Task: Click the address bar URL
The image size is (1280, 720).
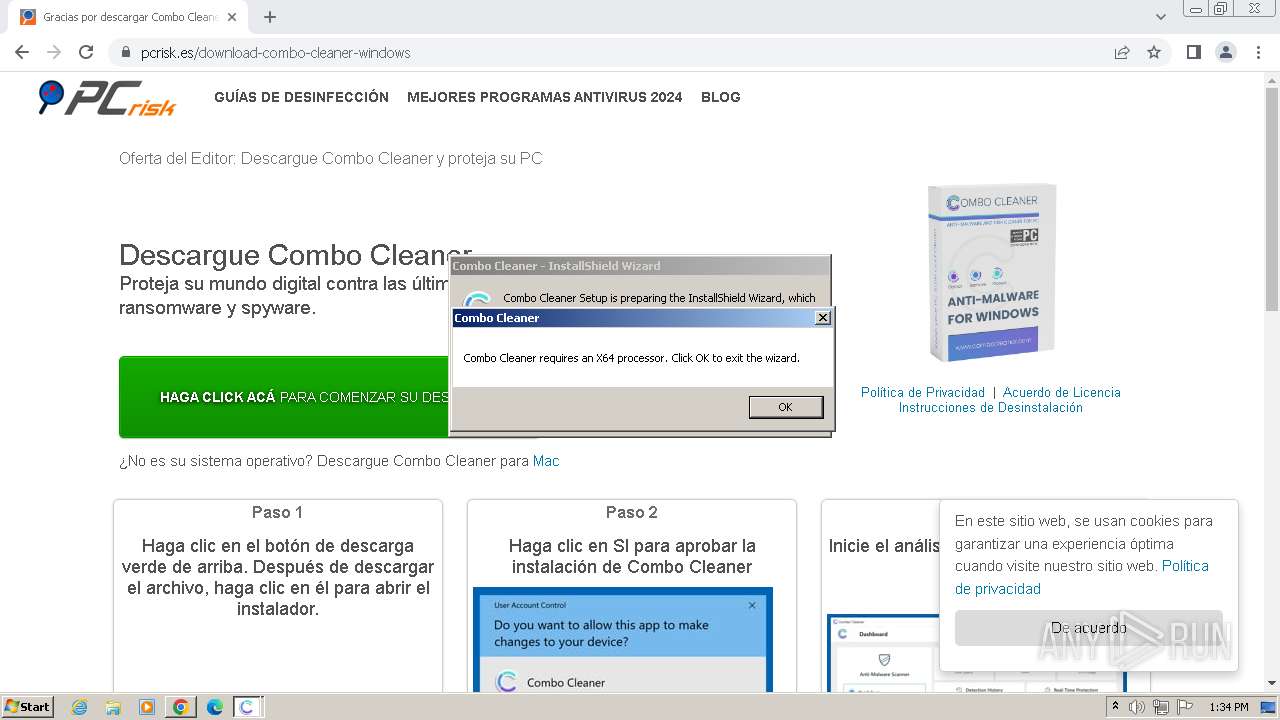Action: 276,52
